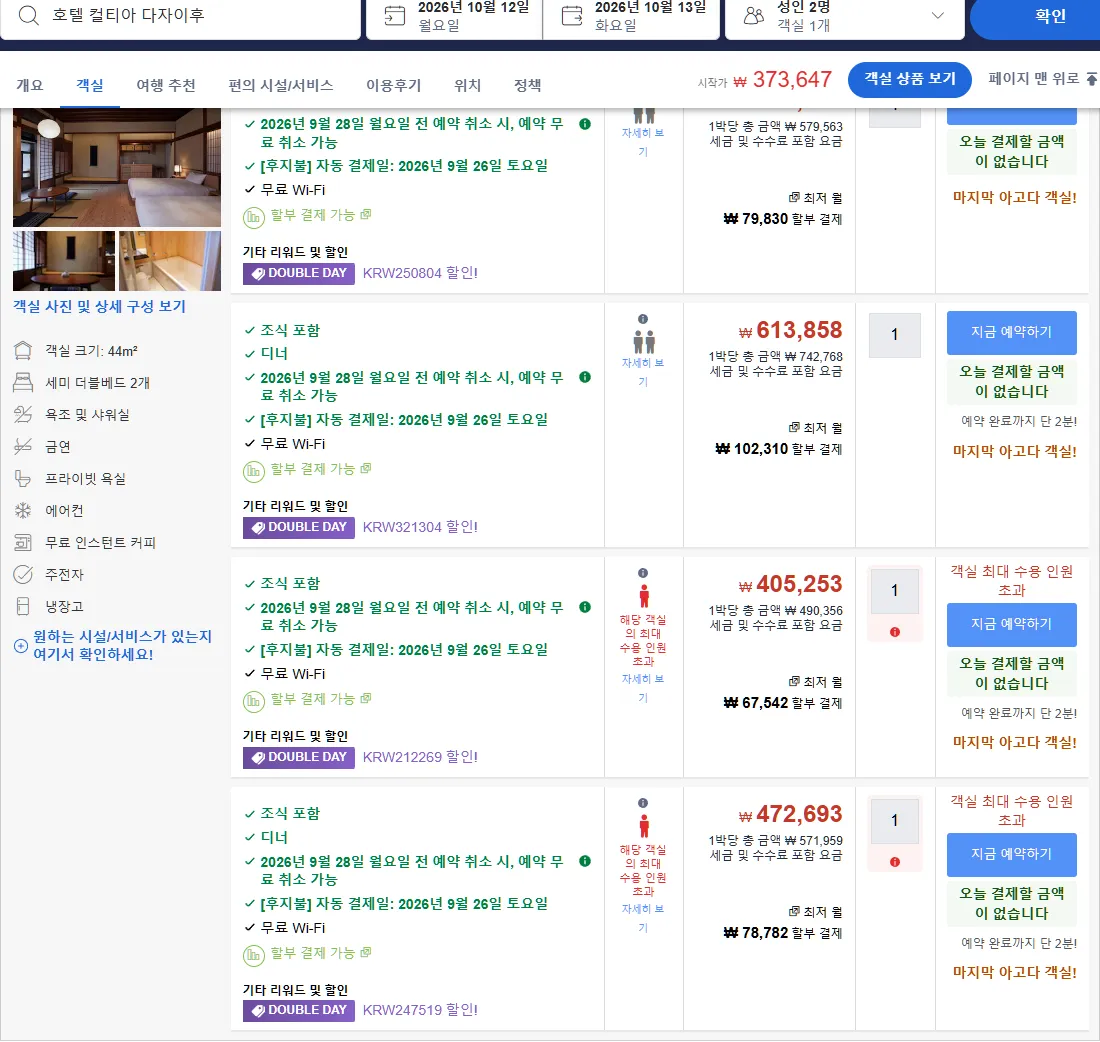1100x1042 pixels.
Task: Open the main room photo thumbnail
Action: pyautogui.click(x=116, y=168)
